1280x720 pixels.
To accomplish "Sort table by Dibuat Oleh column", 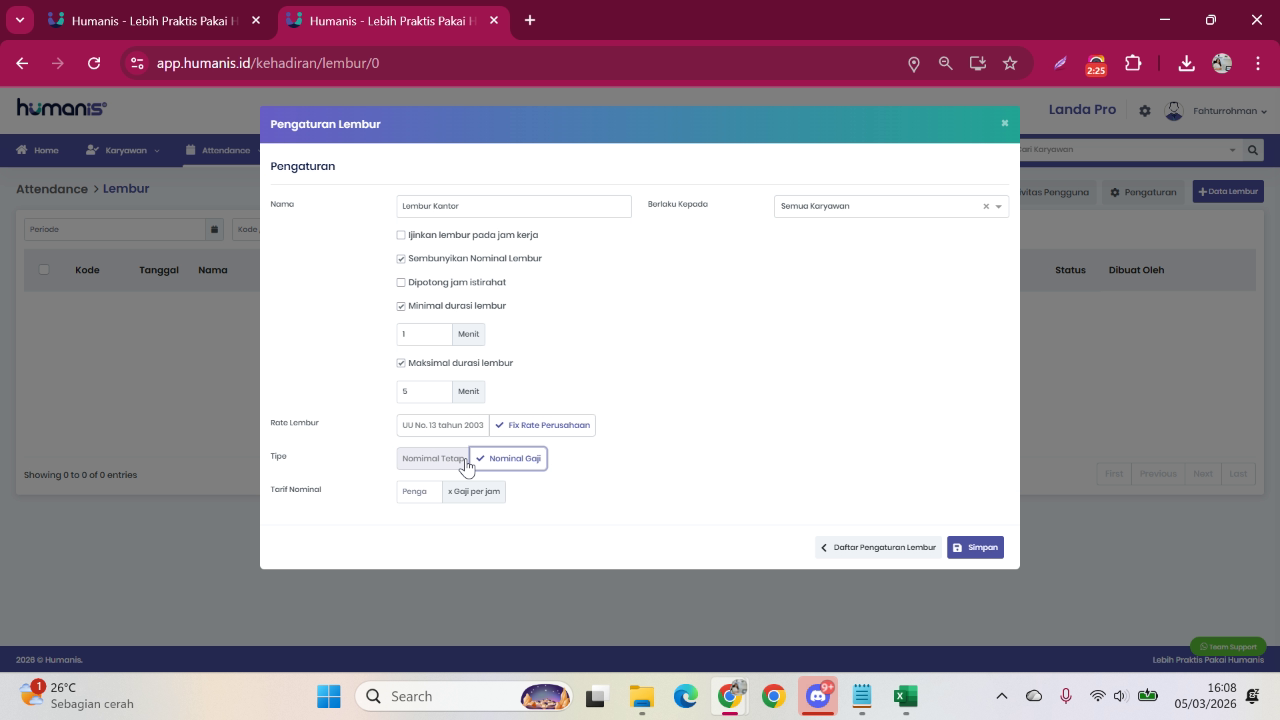I will 1136,270.
